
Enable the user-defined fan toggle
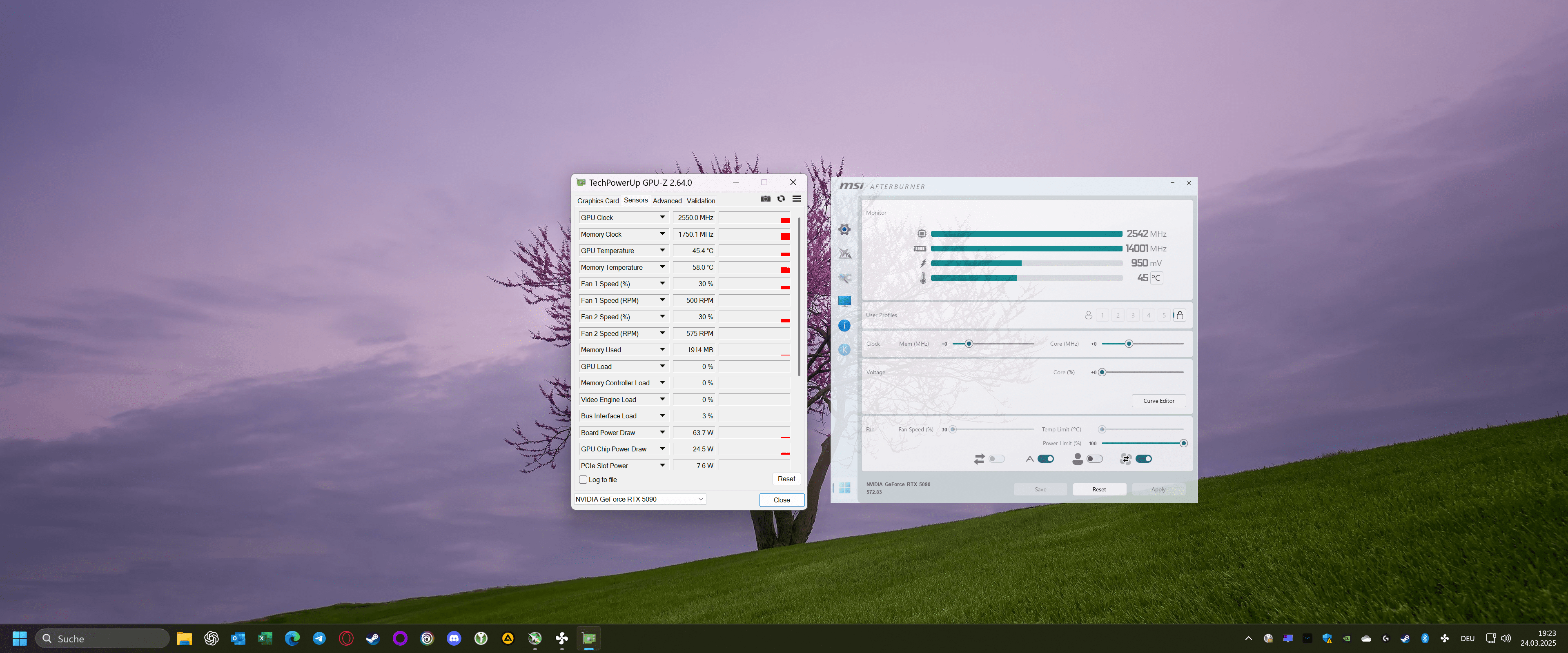[x=1094, y=459]
